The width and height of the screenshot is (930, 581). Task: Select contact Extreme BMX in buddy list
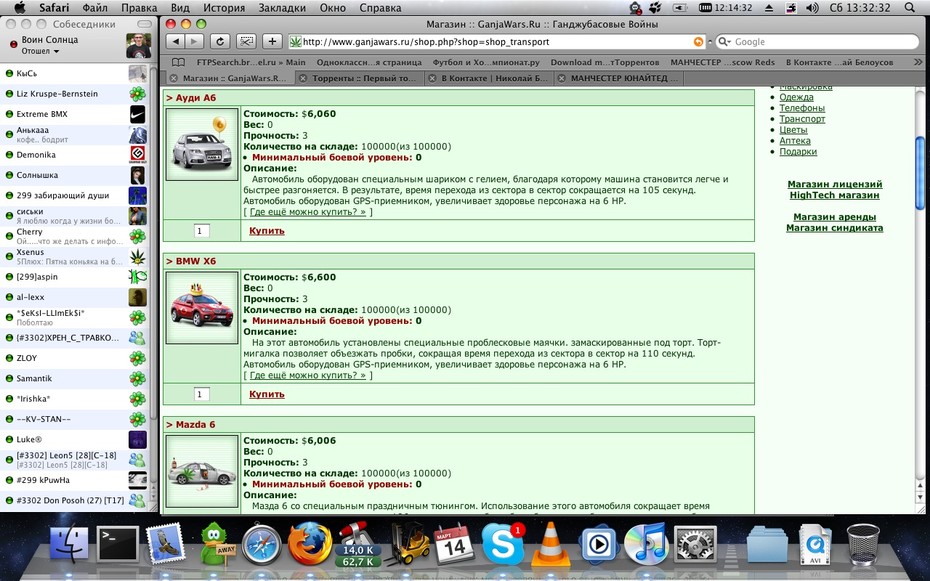(x=74, y=114)
